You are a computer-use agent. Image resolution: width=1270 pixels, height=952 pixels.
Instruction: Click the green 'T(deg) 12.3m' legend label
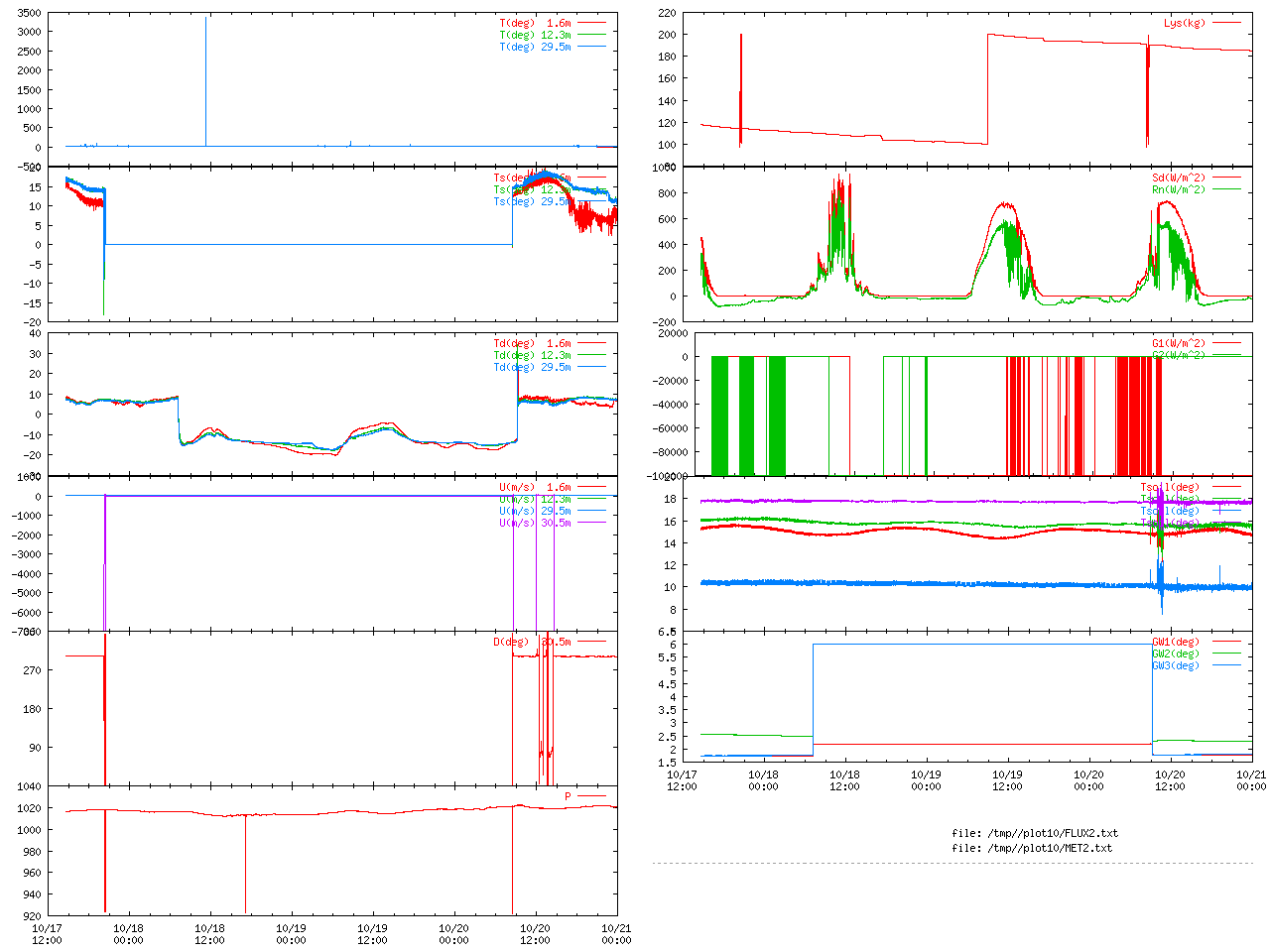click(x=535, y=35)
